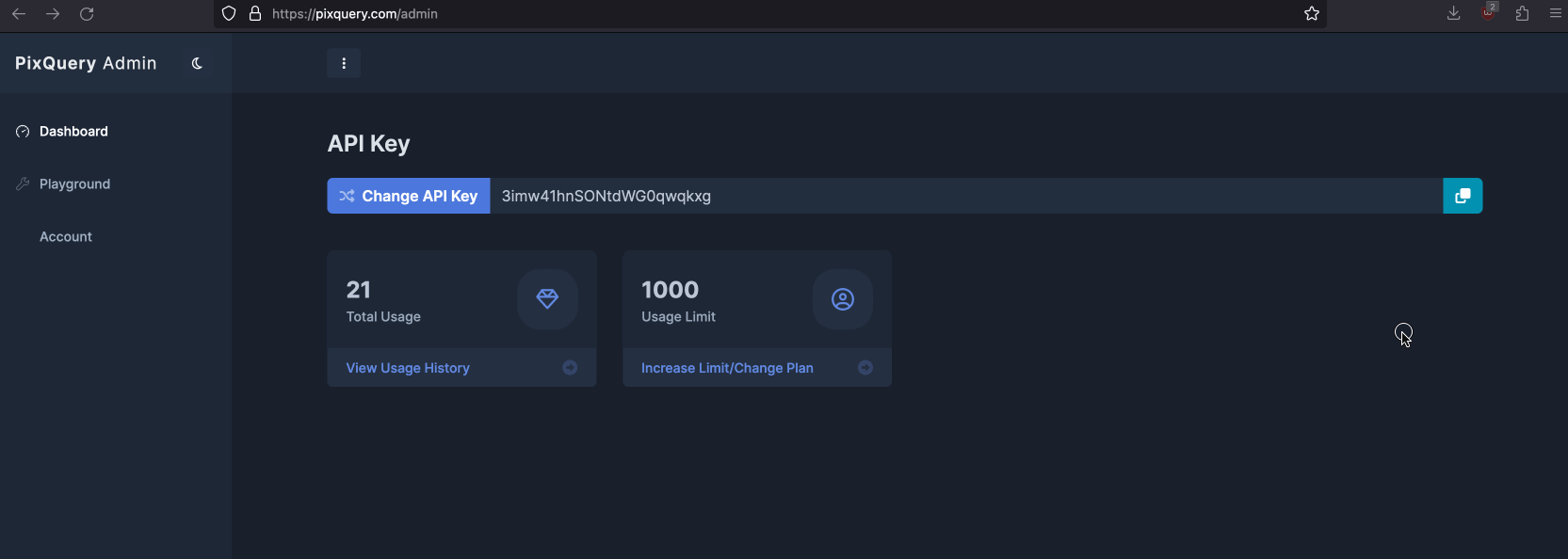Open the Increase Limit/Change Plan link
Image resolution: width=1568 pixels, height=559 pixels.
click(727, 368)
